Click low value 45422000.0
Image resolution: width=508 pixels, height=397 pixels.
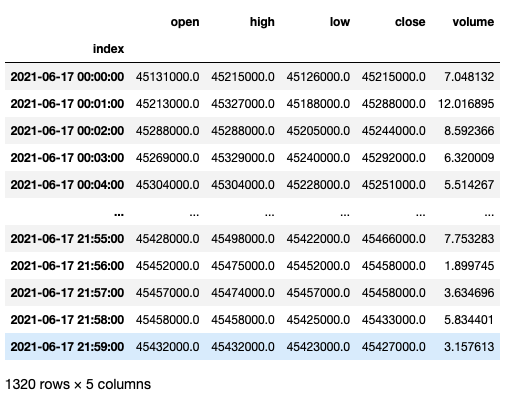tap(318, 239)
